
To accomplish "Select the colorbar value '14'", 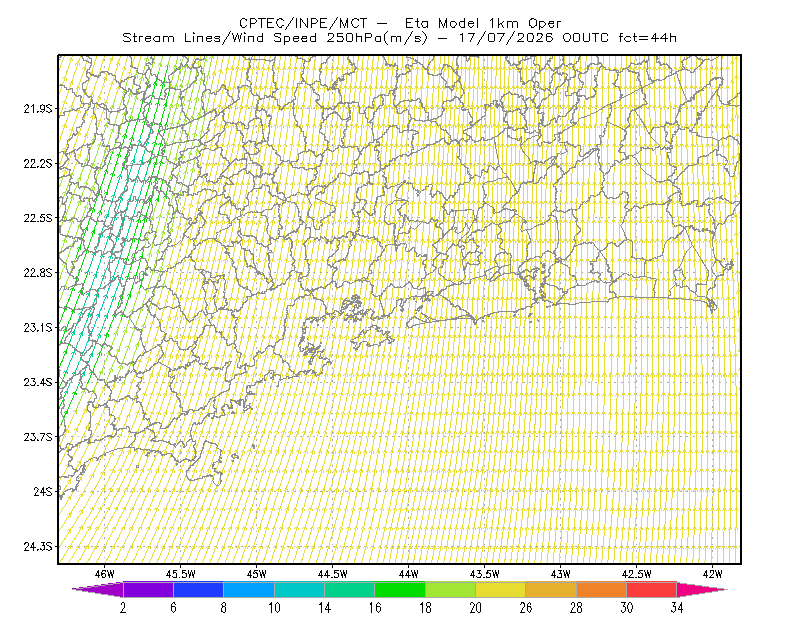I will tap(324, 608).
